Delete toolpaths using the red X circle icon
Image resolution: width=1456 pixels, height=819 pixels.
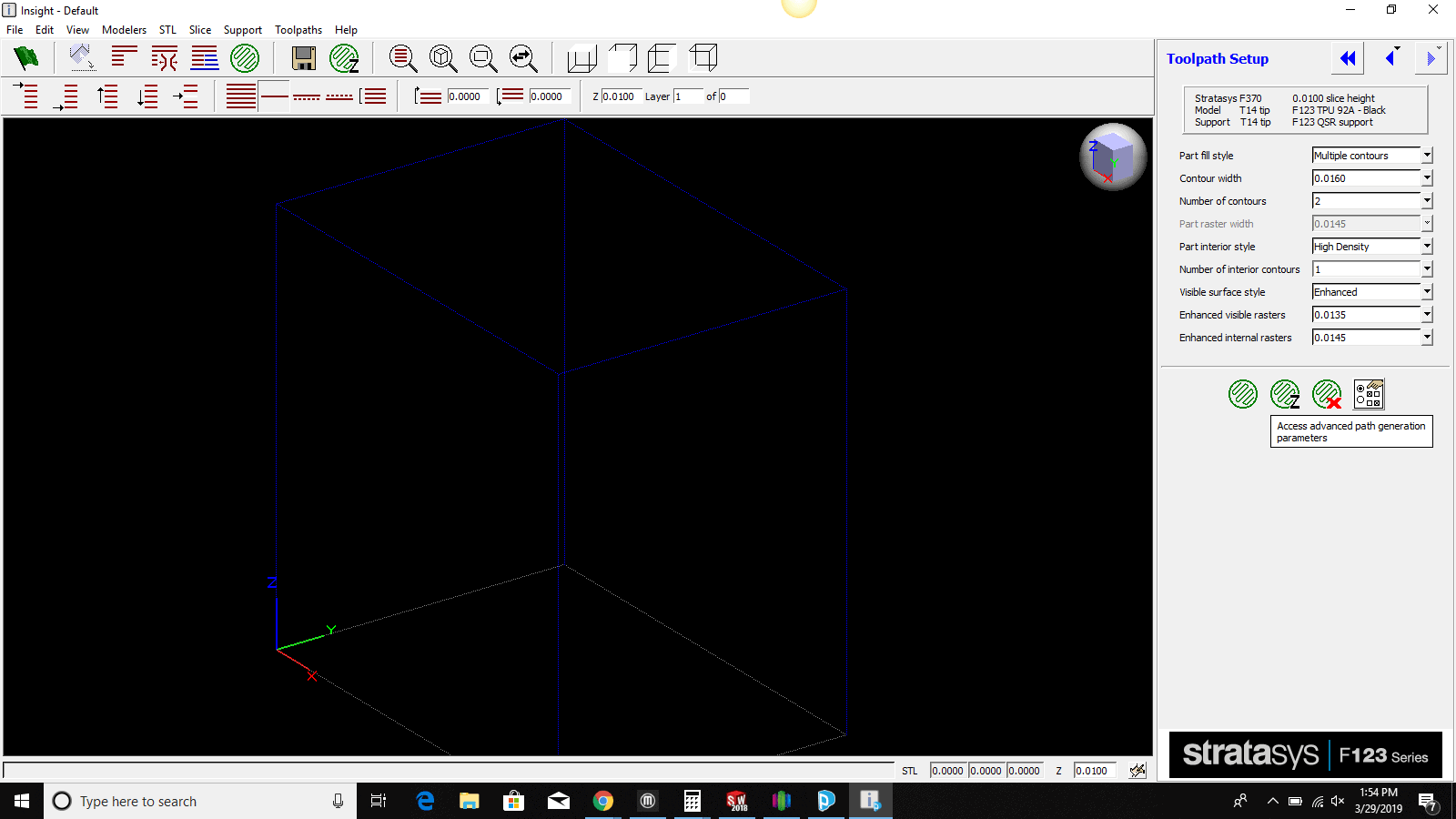point(1325,394)
